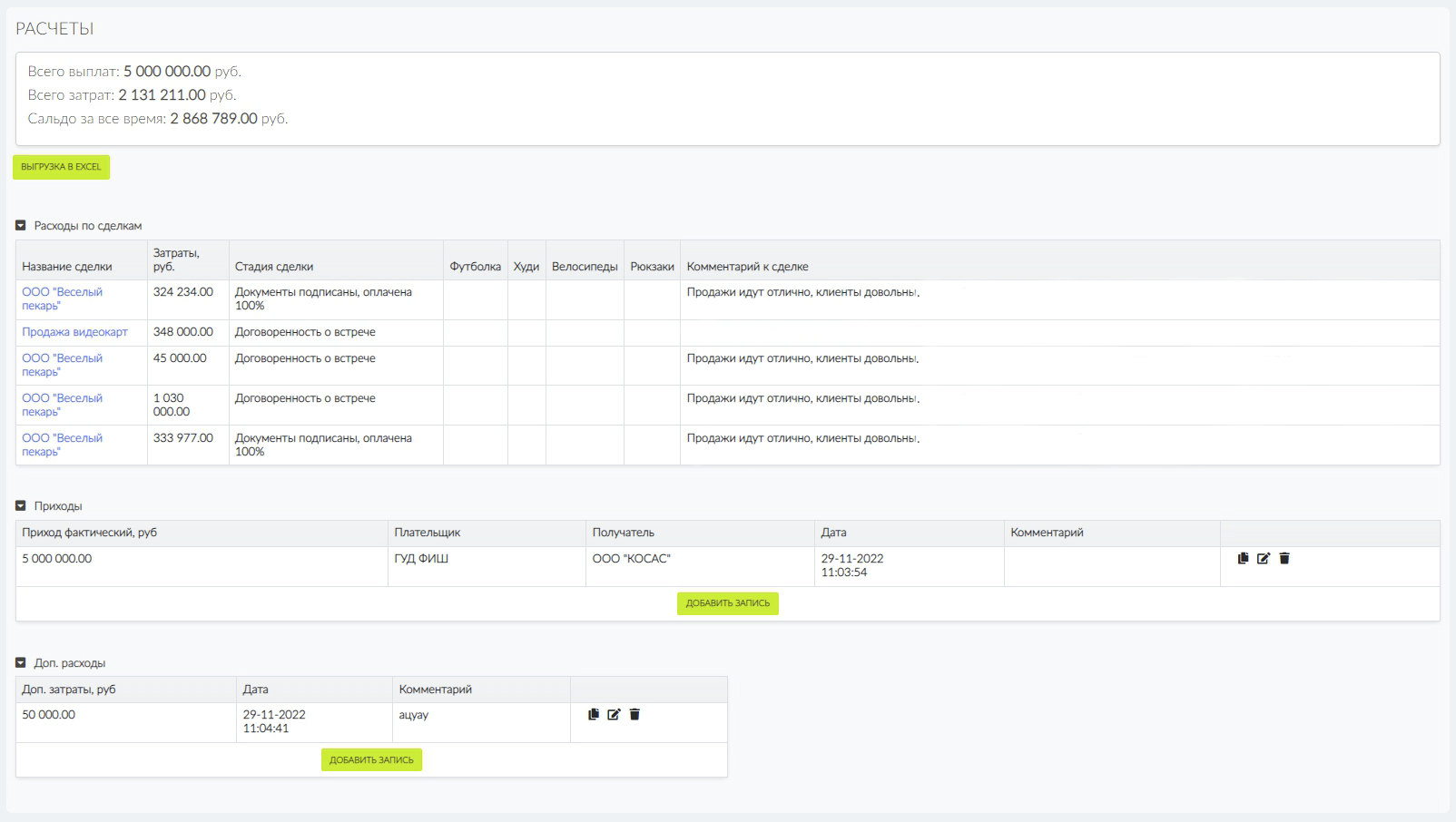Image resolution: width=1456 pixels, height=822 pixels.
Task: Export data with Выгрузка в Excel button
Action: coord(61,167)
